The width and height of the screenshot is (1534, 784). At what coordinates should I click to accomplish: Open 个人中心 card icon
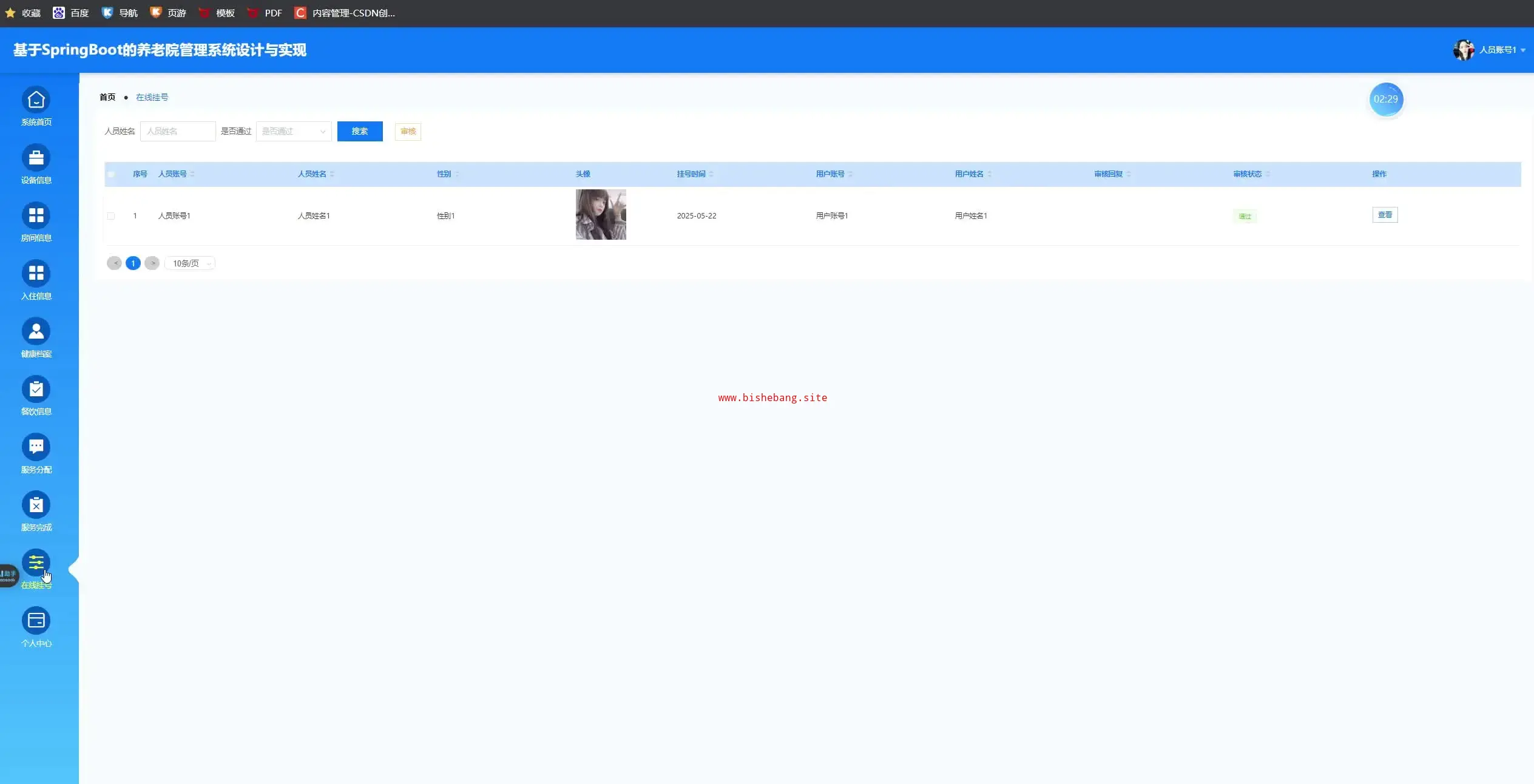(36, 621)
